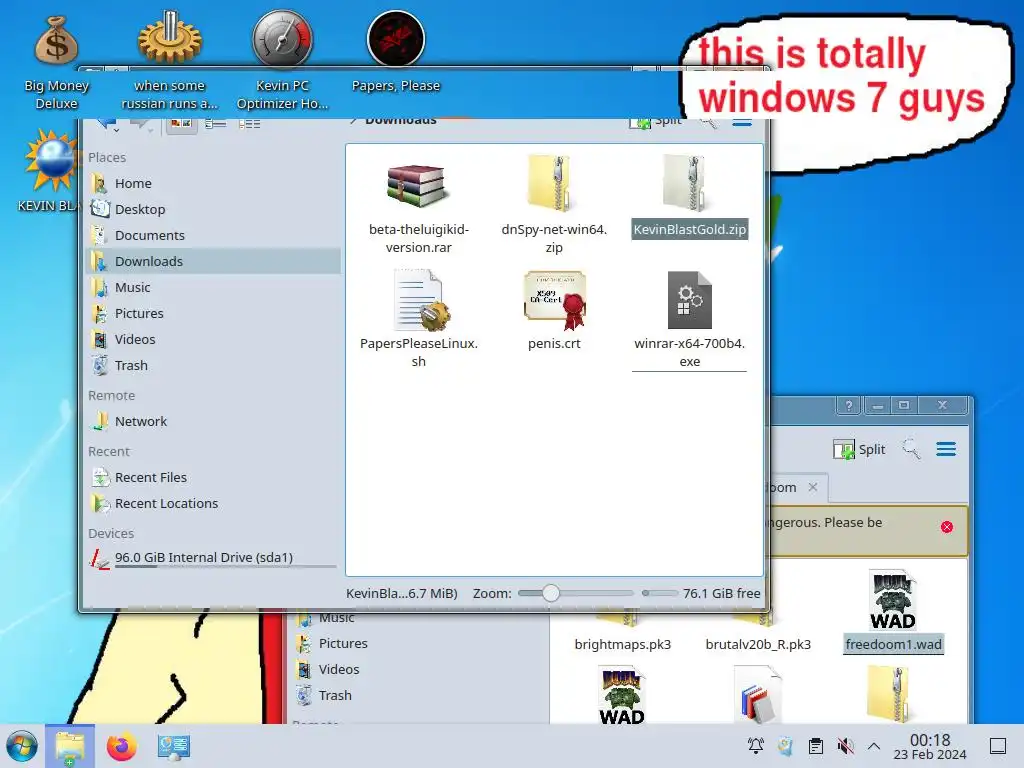Image resolution: width=1024 pixels, height=768 pixels.
Task: Open Trash in the front window Places
Action: click(x=213, y=366)
